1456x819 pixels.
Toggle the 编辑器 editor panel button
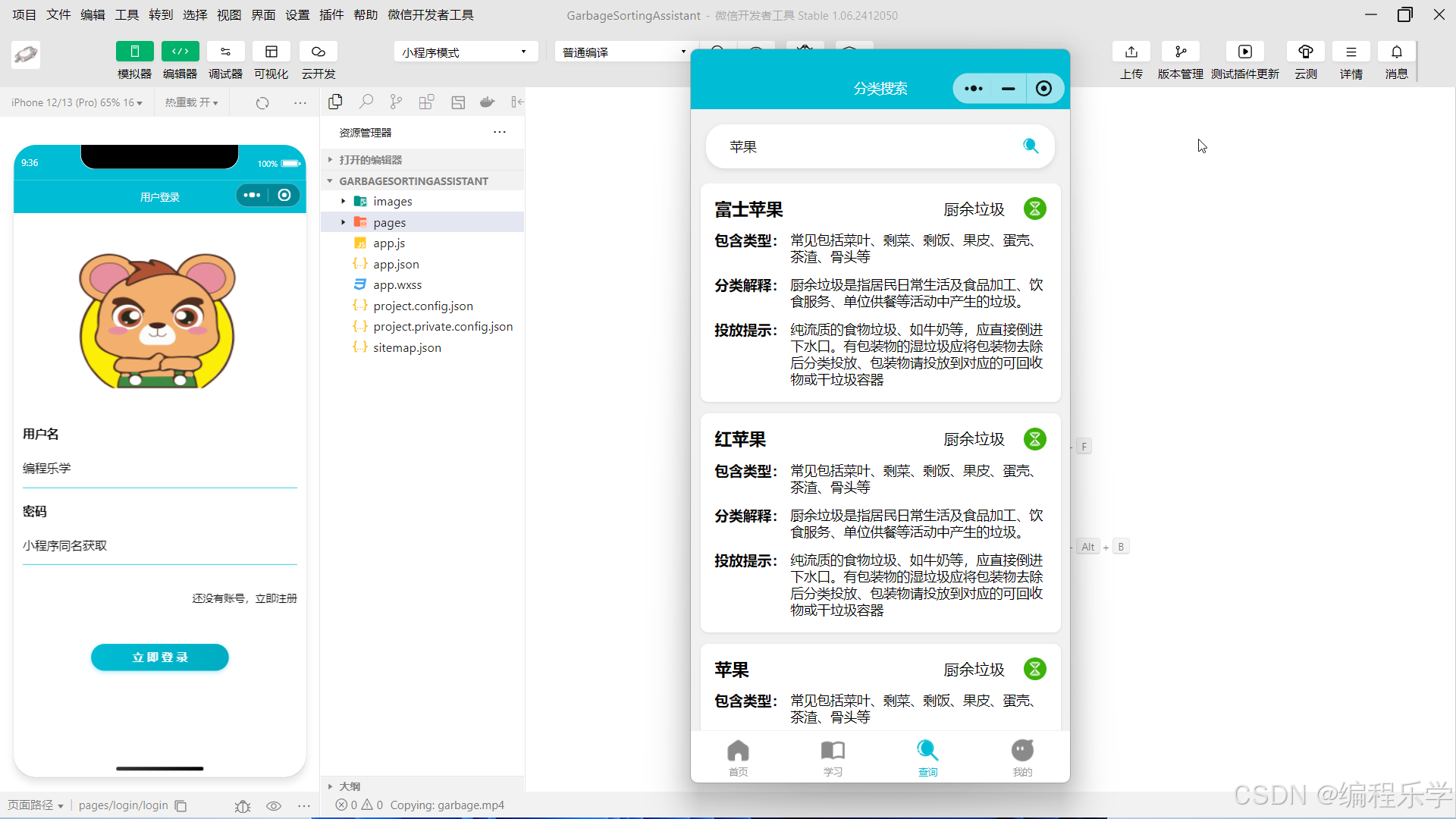180,52
